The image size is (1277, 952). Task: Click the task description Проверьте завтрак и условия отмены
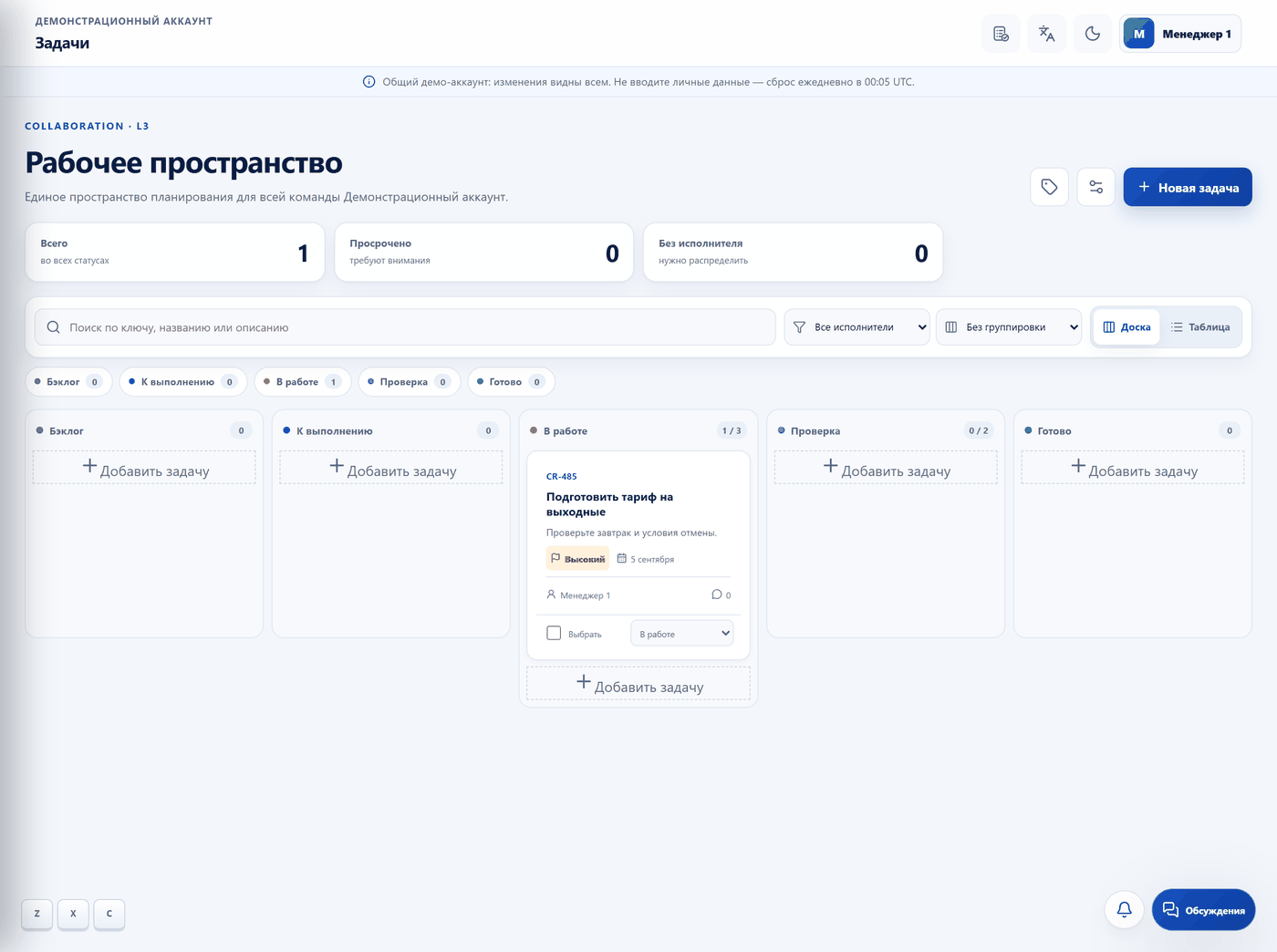pyautogui.click(x=631, y=533)
